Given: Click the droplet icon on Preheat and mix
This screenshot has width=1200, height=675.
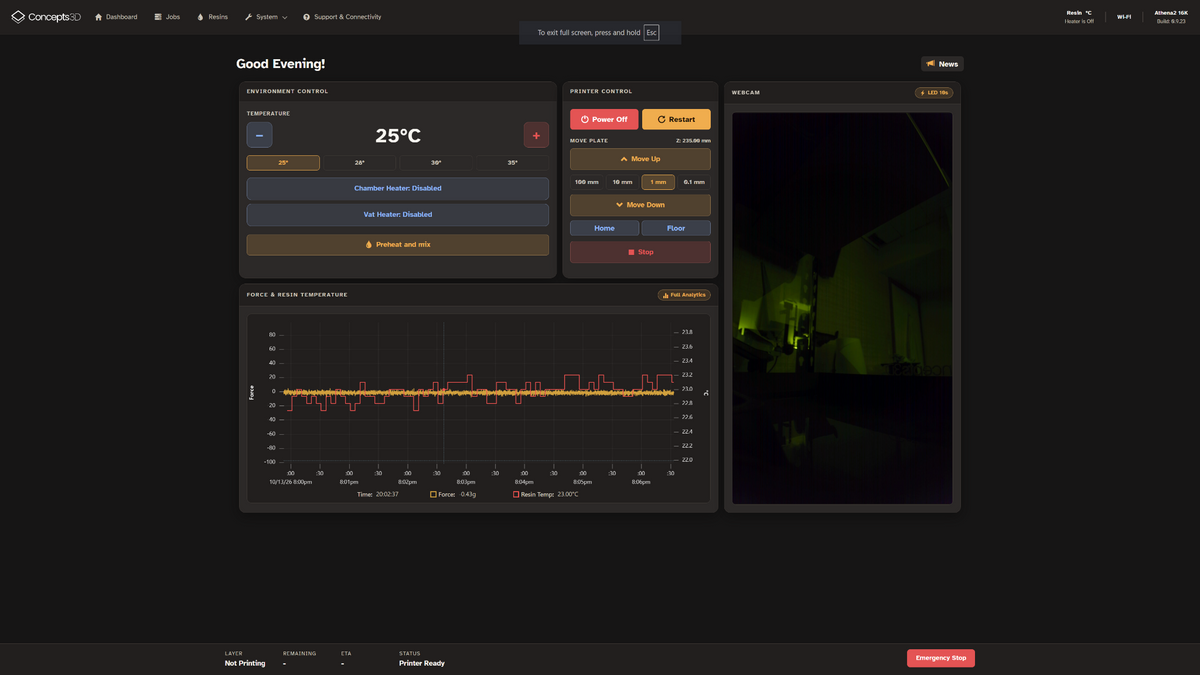Looking at the screenshot, I should pos(368,244).
